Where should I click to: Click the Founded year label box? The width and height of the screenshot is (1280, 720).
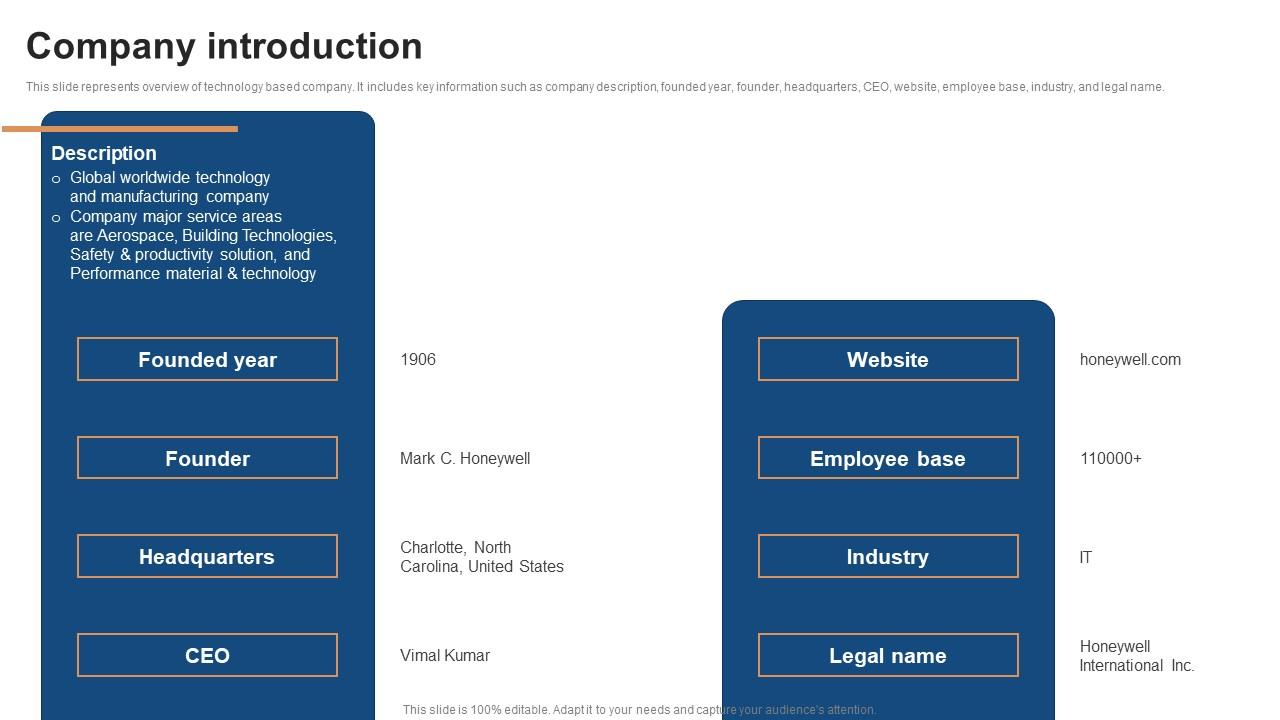pyautogui.click(x=207, y=359)
